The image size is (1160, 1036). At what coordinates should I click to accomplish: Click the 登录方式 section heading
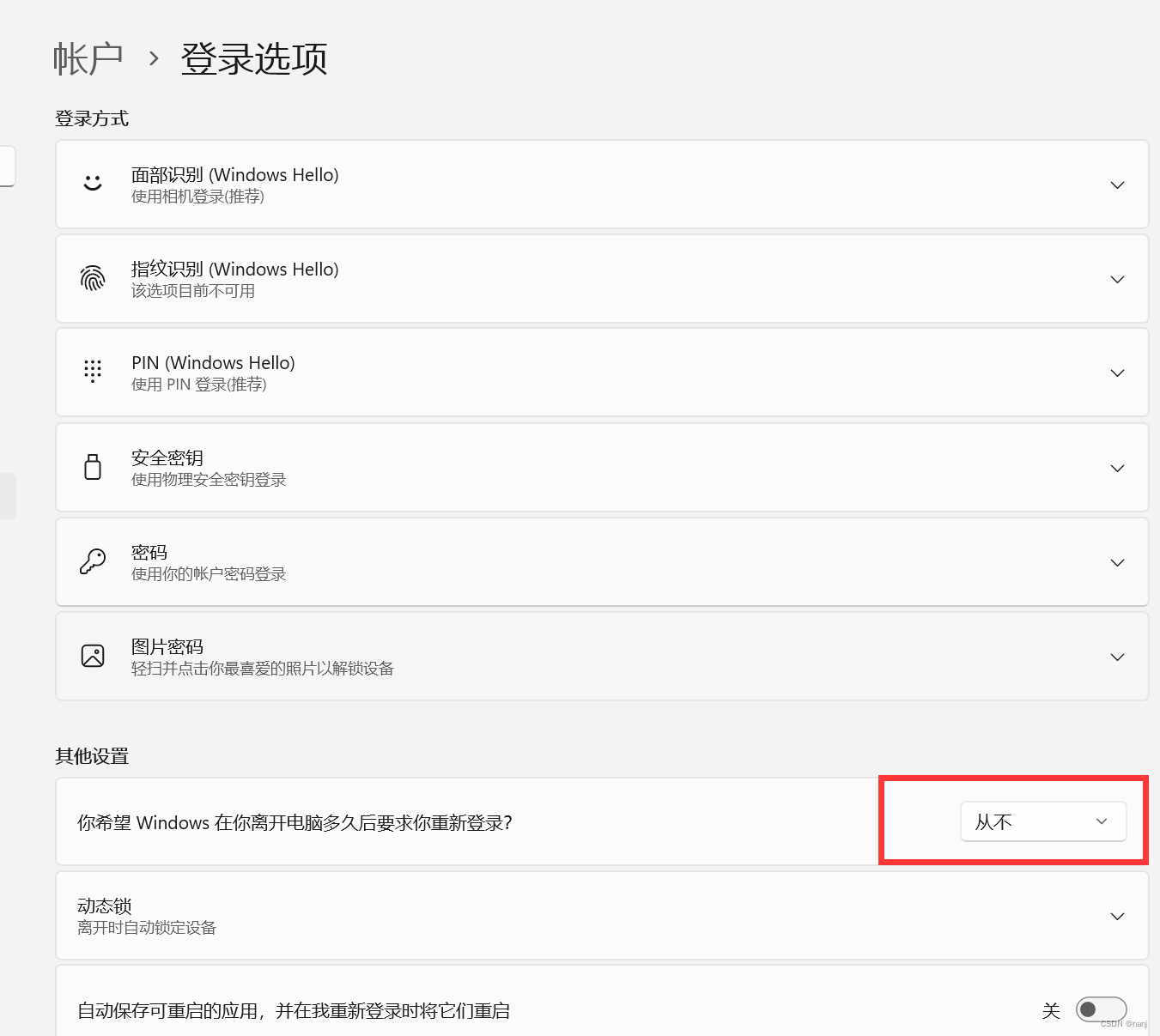(x=92, y=118)
